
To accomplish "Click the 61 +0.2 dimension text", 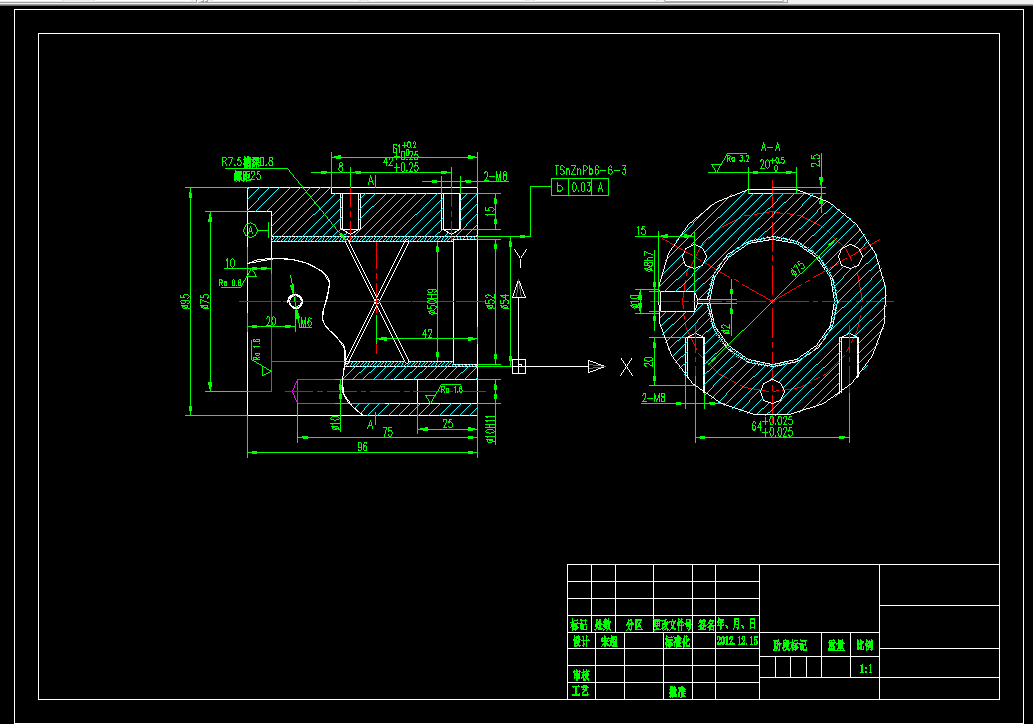I will point(405,147).
